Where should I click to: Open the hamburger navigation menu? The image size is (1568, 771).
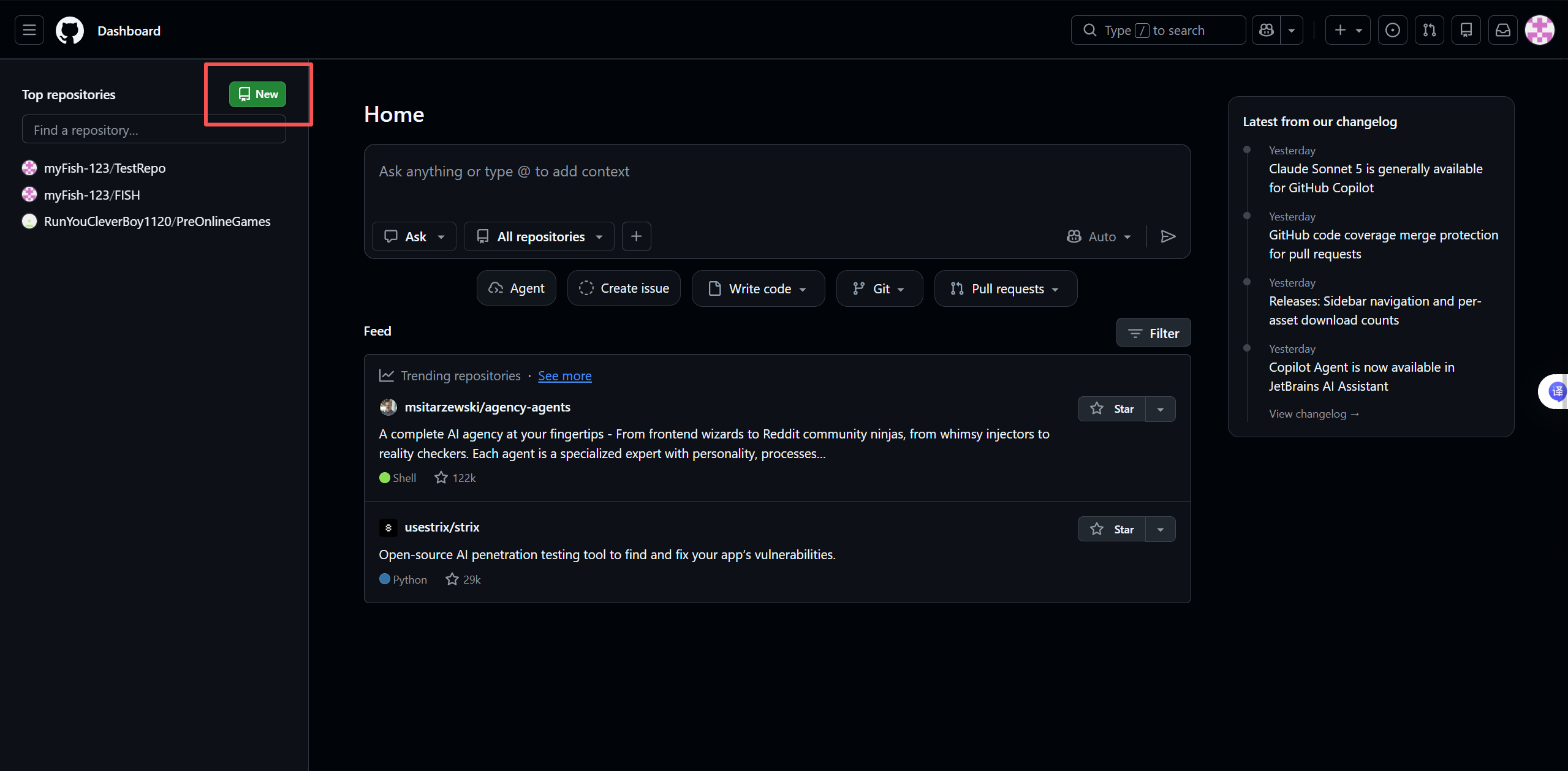29,30
